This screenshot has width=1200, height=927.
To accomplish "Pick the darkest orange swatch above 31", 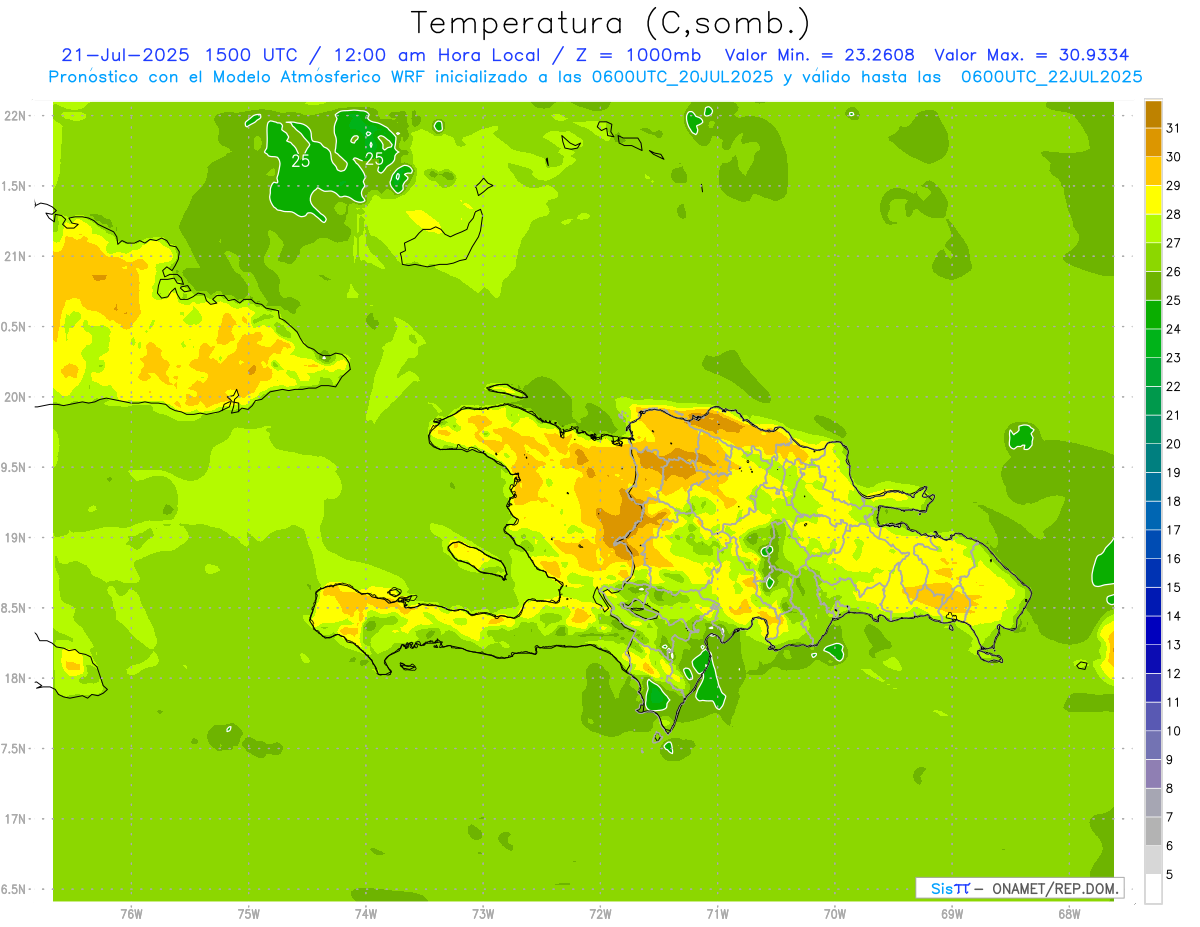I will coord(1153,114).
